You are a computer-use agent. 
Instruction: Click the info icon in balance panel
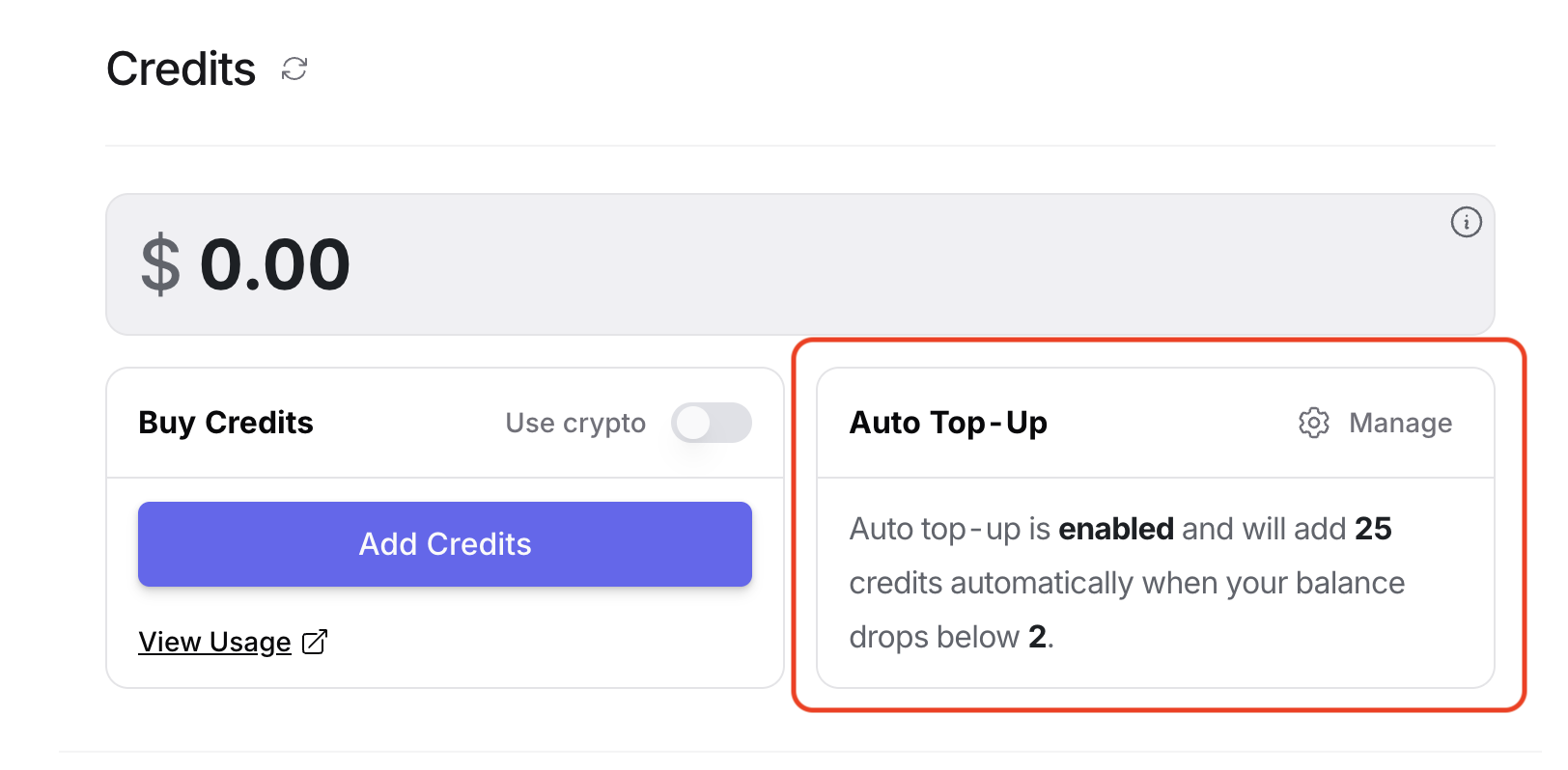coord(1466,223)
